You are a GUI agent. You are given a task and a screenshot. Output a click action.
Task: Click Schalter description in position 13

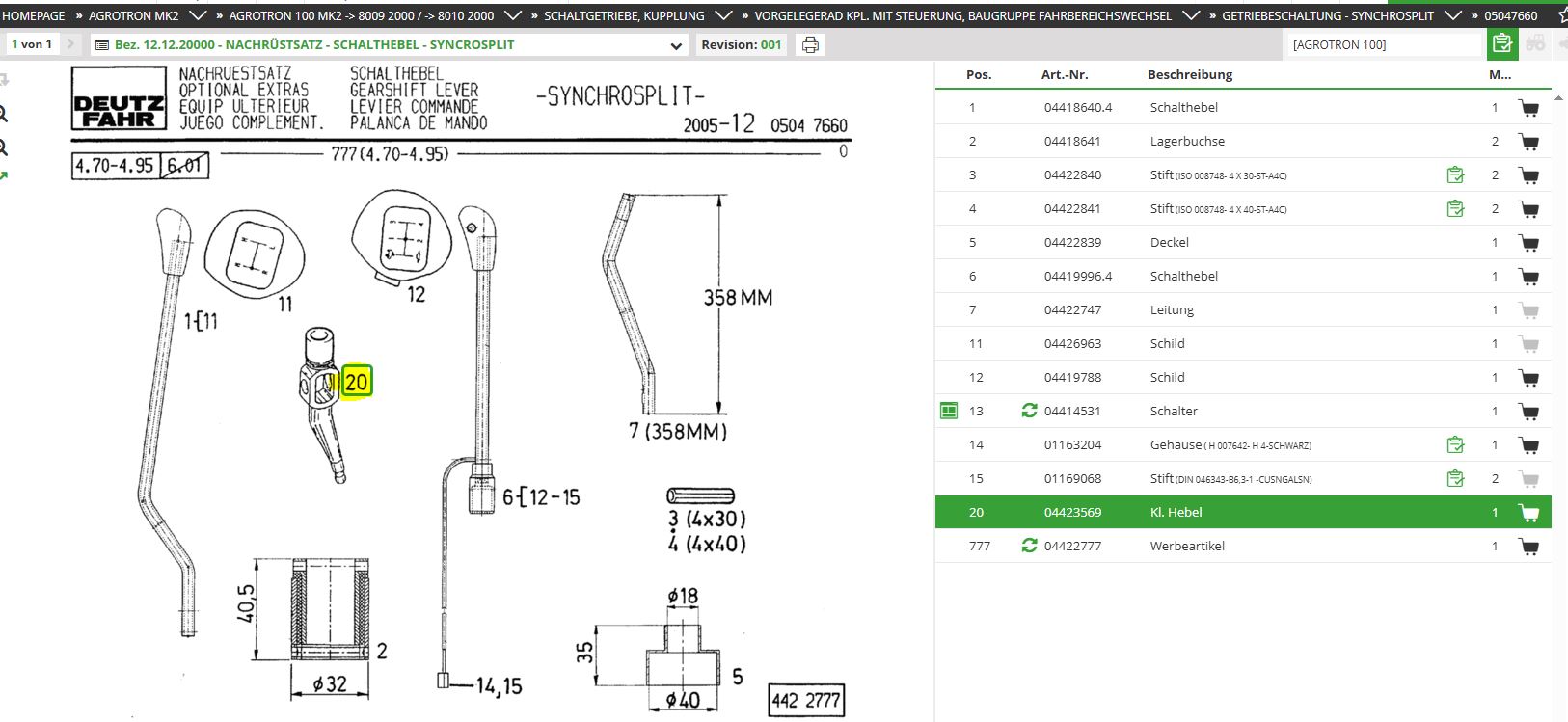point(1174,411)
